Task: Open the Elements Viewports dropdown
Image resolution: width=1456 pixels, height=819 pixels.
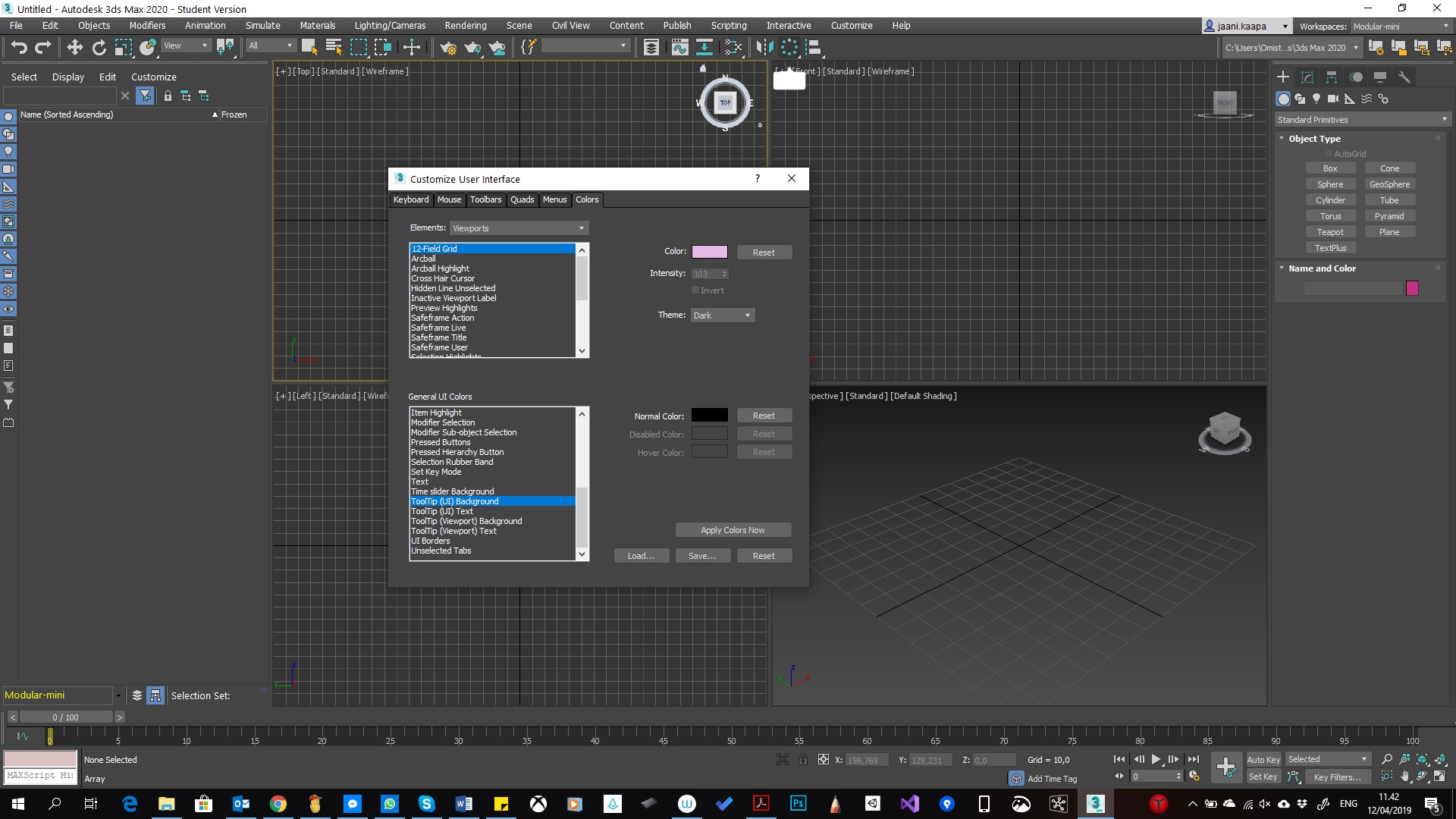Action: 519,228
